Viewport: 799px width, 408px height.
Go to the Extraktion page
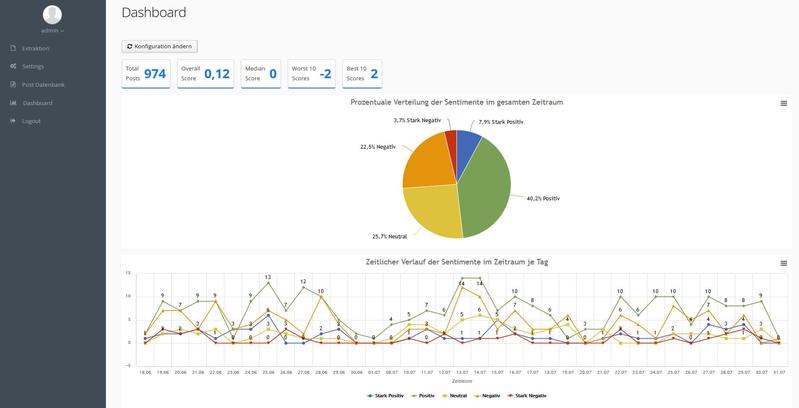(35, 48)
